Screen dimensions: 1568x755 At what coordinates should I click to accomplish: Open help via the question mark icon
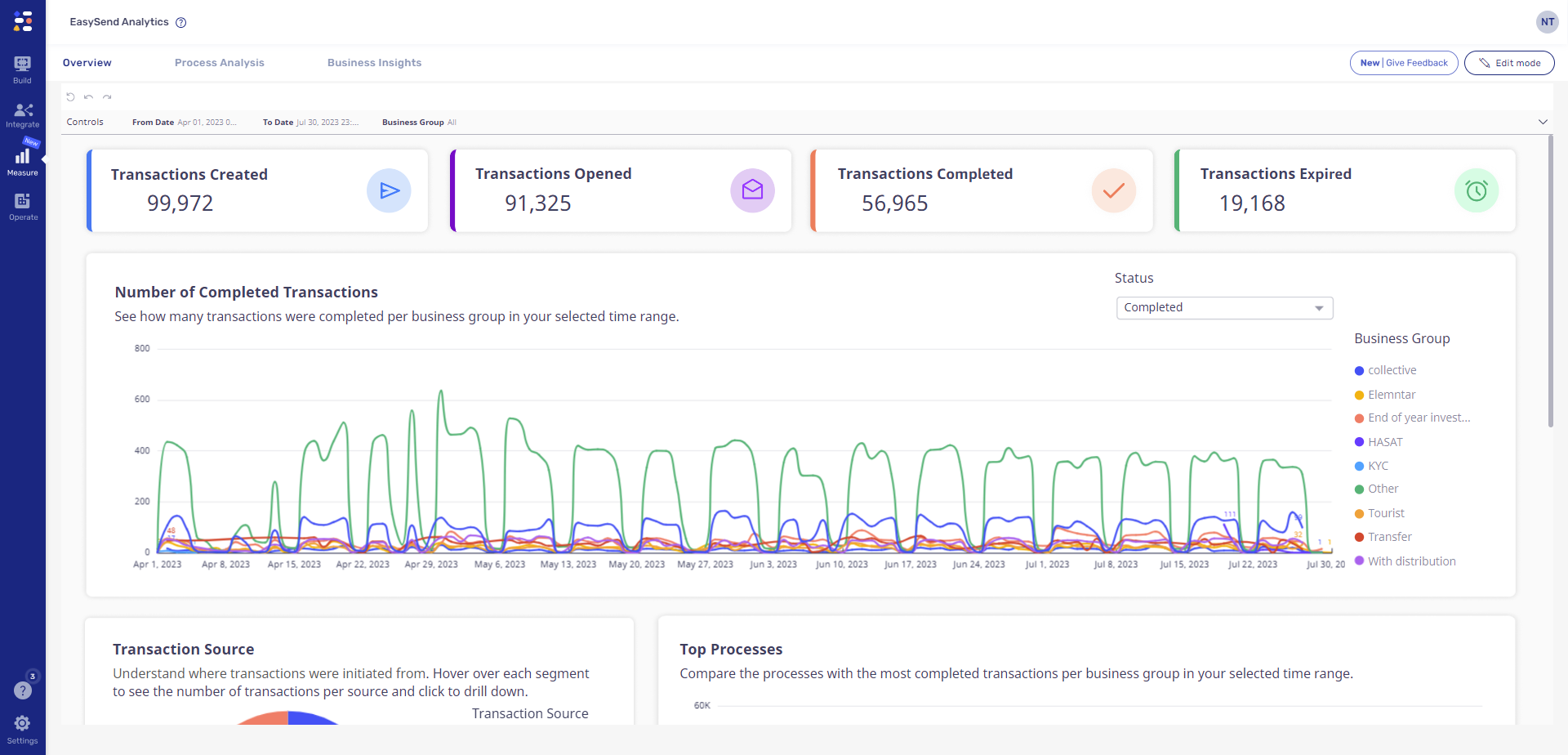tap(180, 22)
